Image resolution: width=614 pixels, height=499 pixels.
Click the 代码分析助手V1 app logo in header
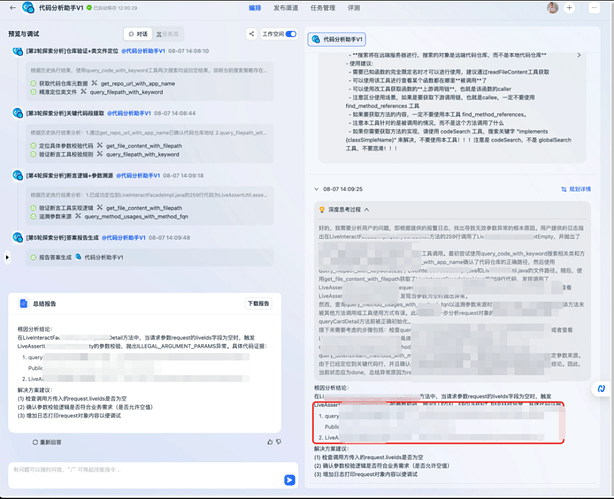(x=28, y=8)
